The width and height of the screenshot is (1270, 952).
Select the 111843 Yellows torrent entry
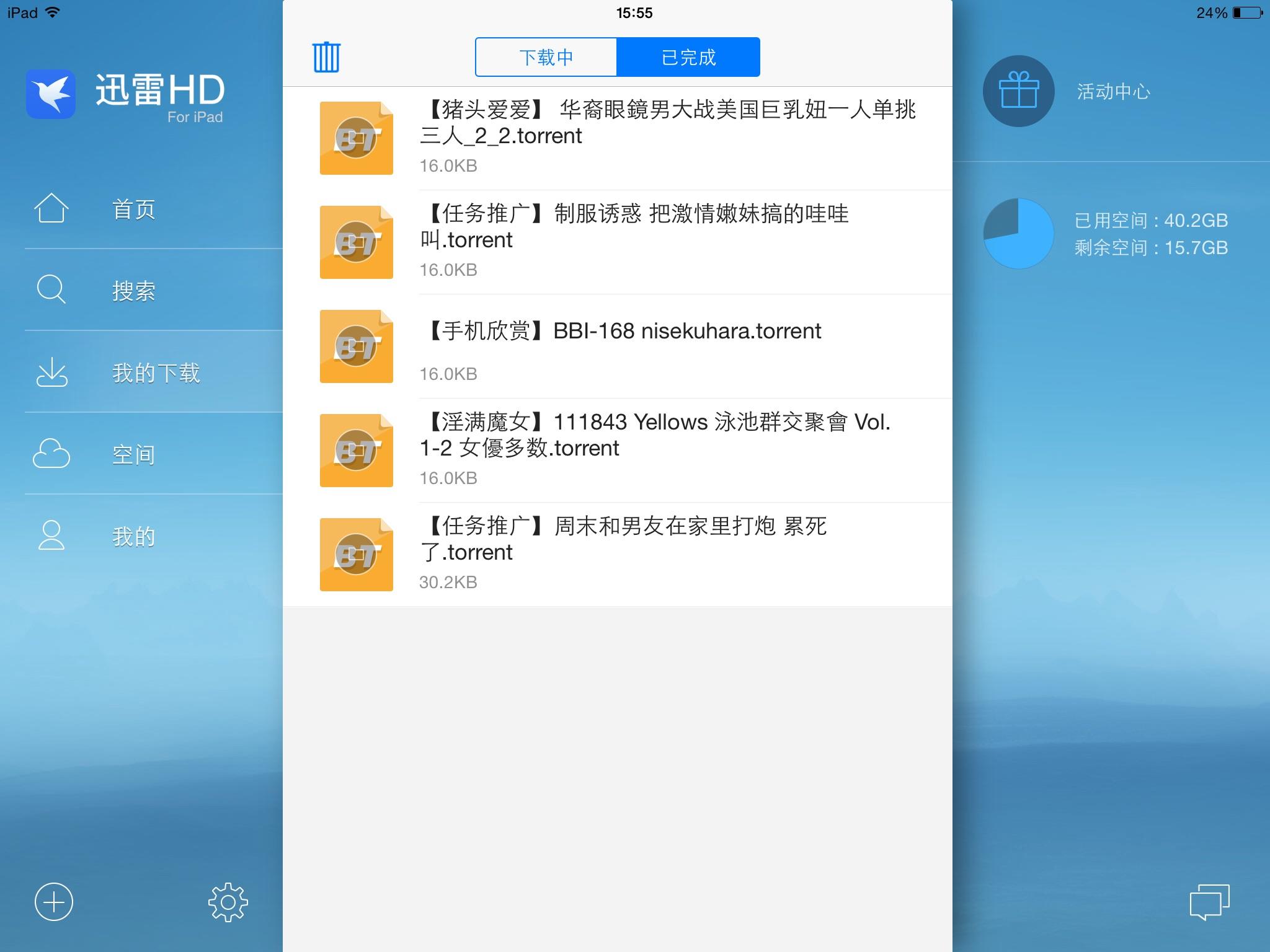(x=655, y=435)
